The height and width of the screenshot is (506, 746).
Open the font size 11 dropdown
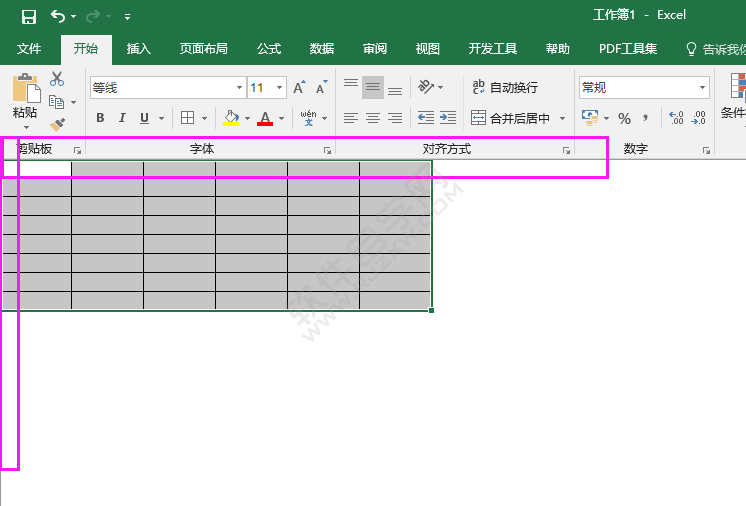[x=279, y=88]
